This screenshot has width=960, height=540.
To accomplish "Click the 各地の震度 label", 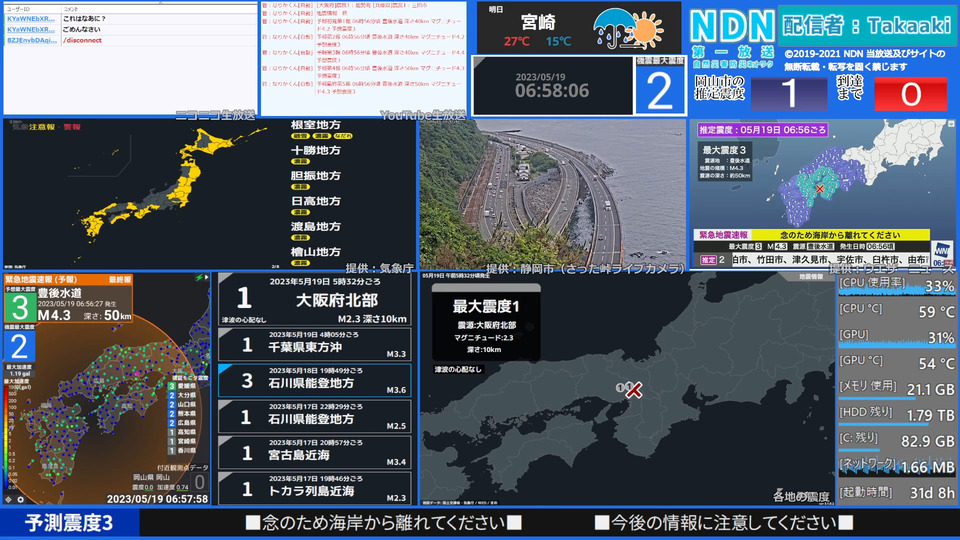I will click(x=800, y=496).
